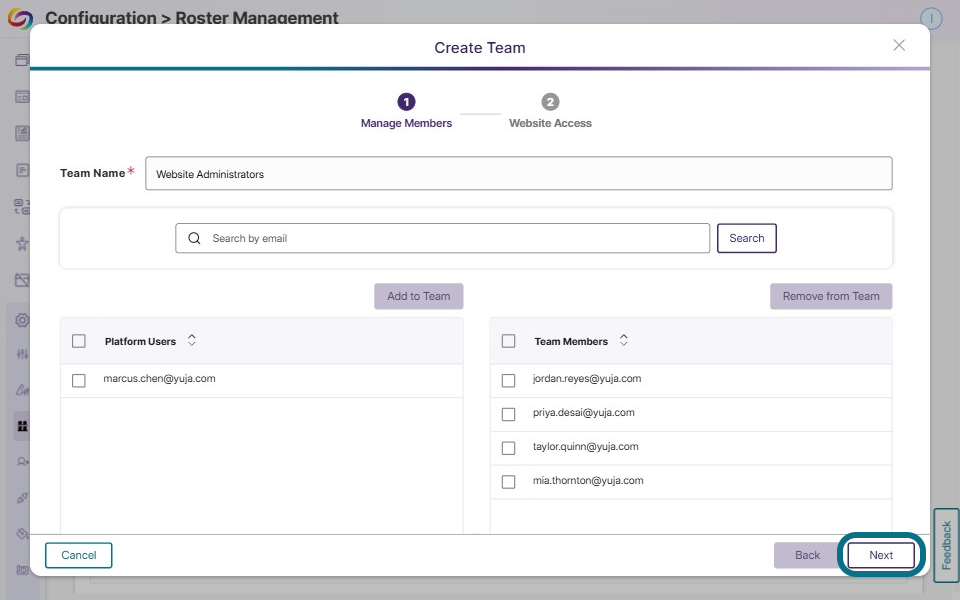Cancel team creation
960x600 pixels.
(78, 555)
